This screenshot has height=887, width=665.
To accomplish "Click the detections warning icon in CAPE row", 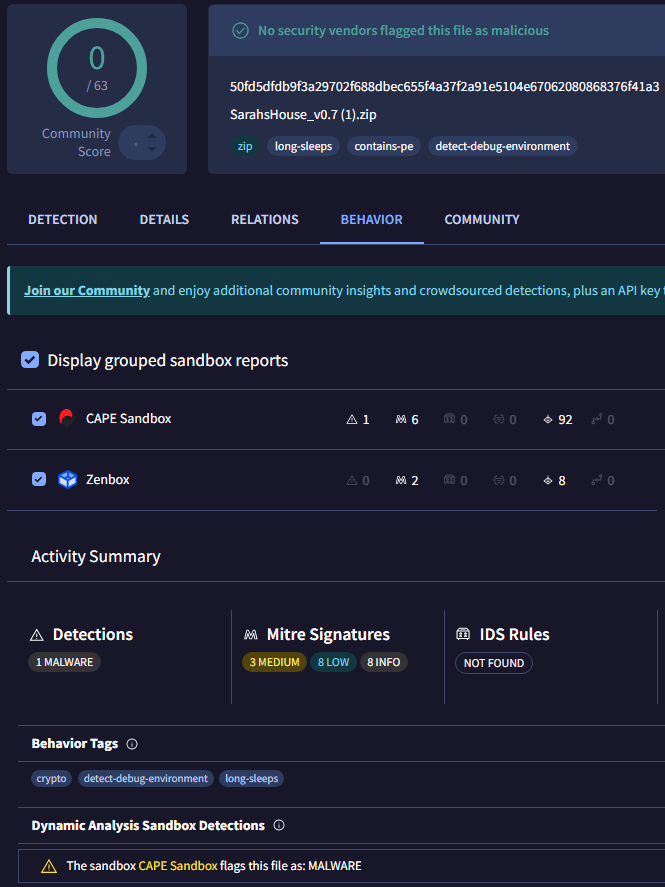I will pyautogui.click(x=351, y=420).
